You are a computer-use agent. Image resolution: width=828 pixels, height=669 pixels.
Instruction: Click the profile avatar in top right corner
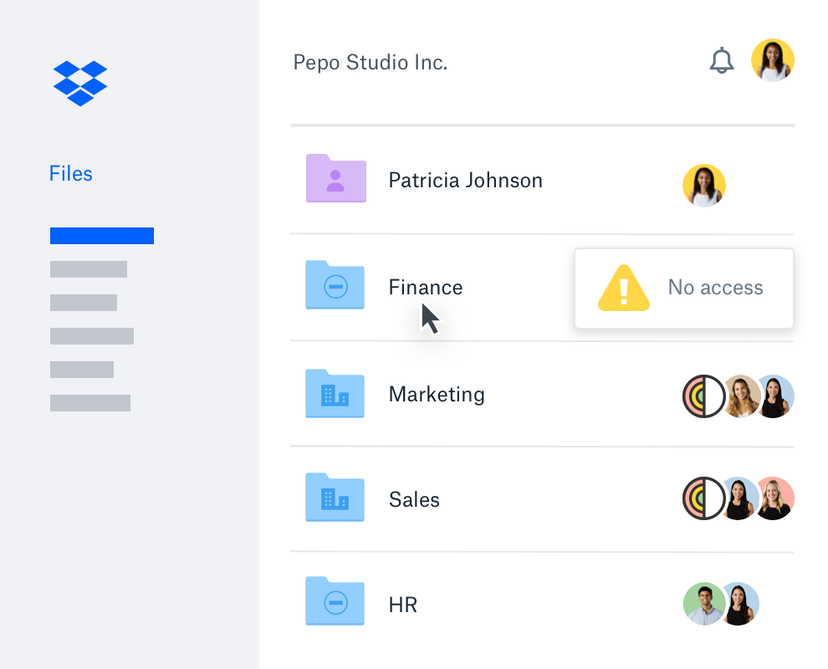pos(772,60)
